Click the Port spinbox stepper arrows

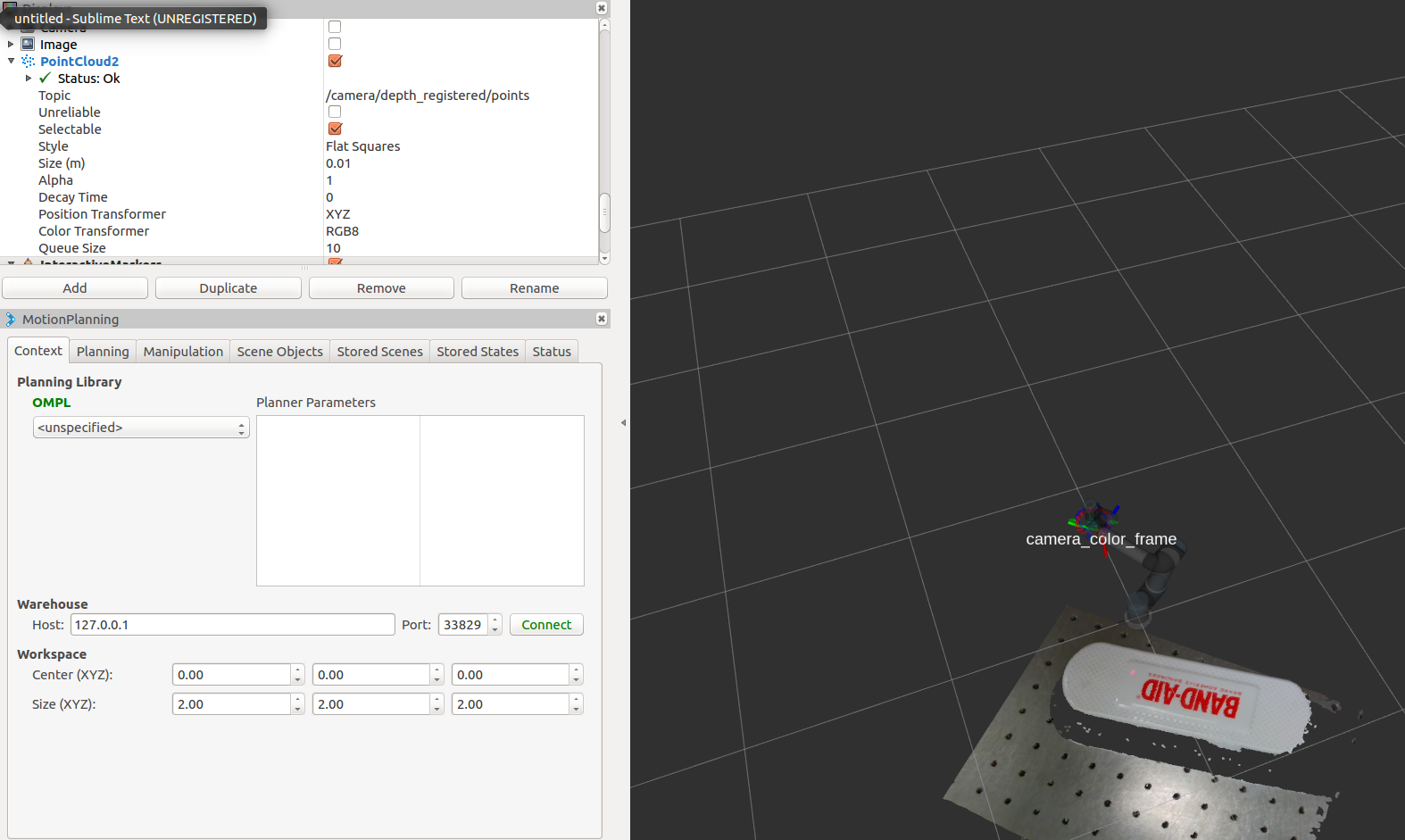tap(495, 625)
